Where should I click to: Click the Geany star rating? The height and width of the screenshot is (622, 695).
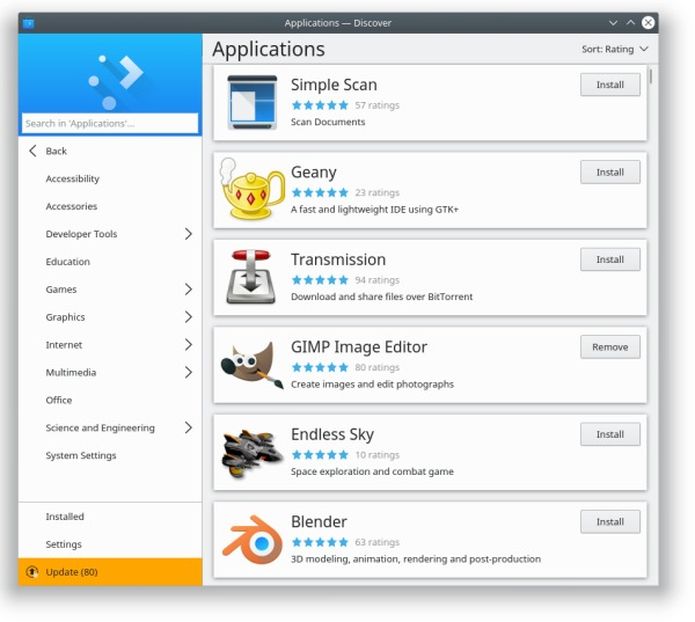[x=320, y=192]
